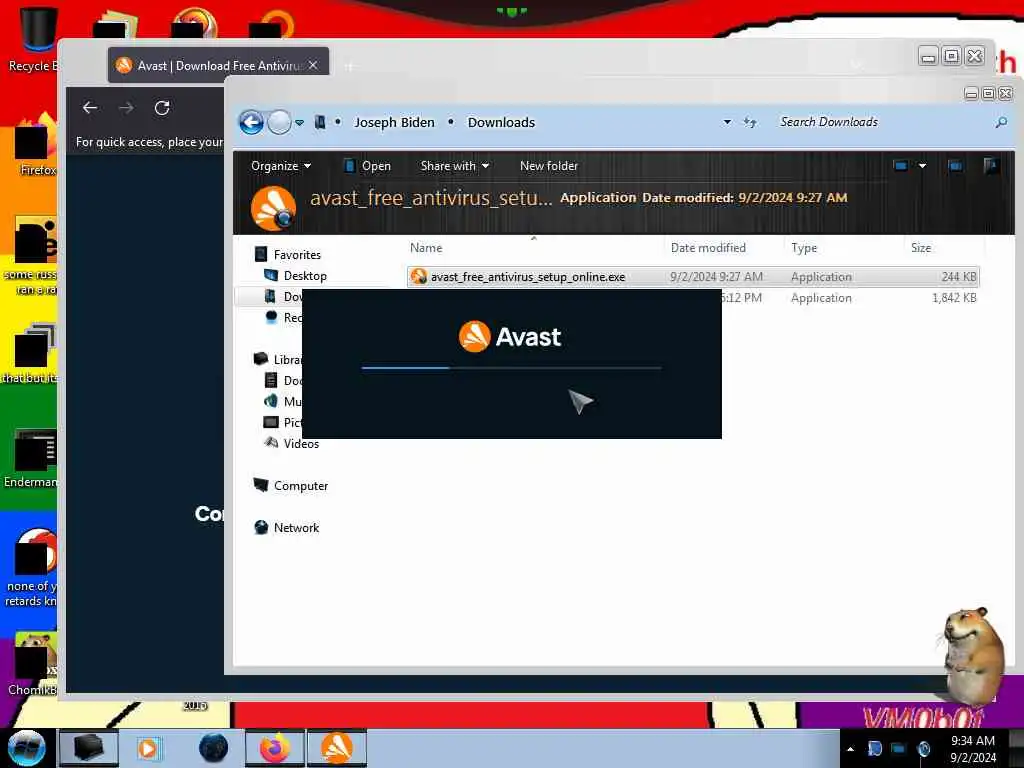Click the dark globe taskbar icon
This screenshot has width=1024, height=768.
[213, 748]
